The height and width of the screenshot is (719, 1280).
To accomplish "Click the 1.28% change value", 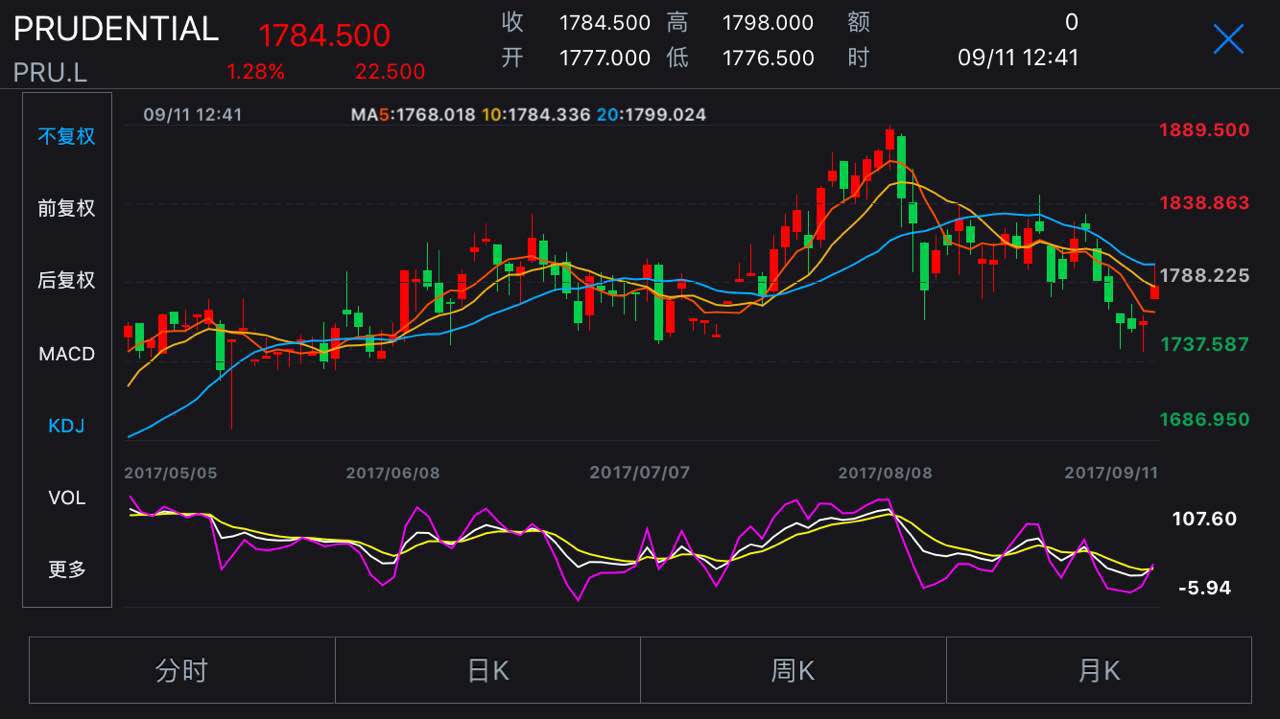I will pos(256,72).
